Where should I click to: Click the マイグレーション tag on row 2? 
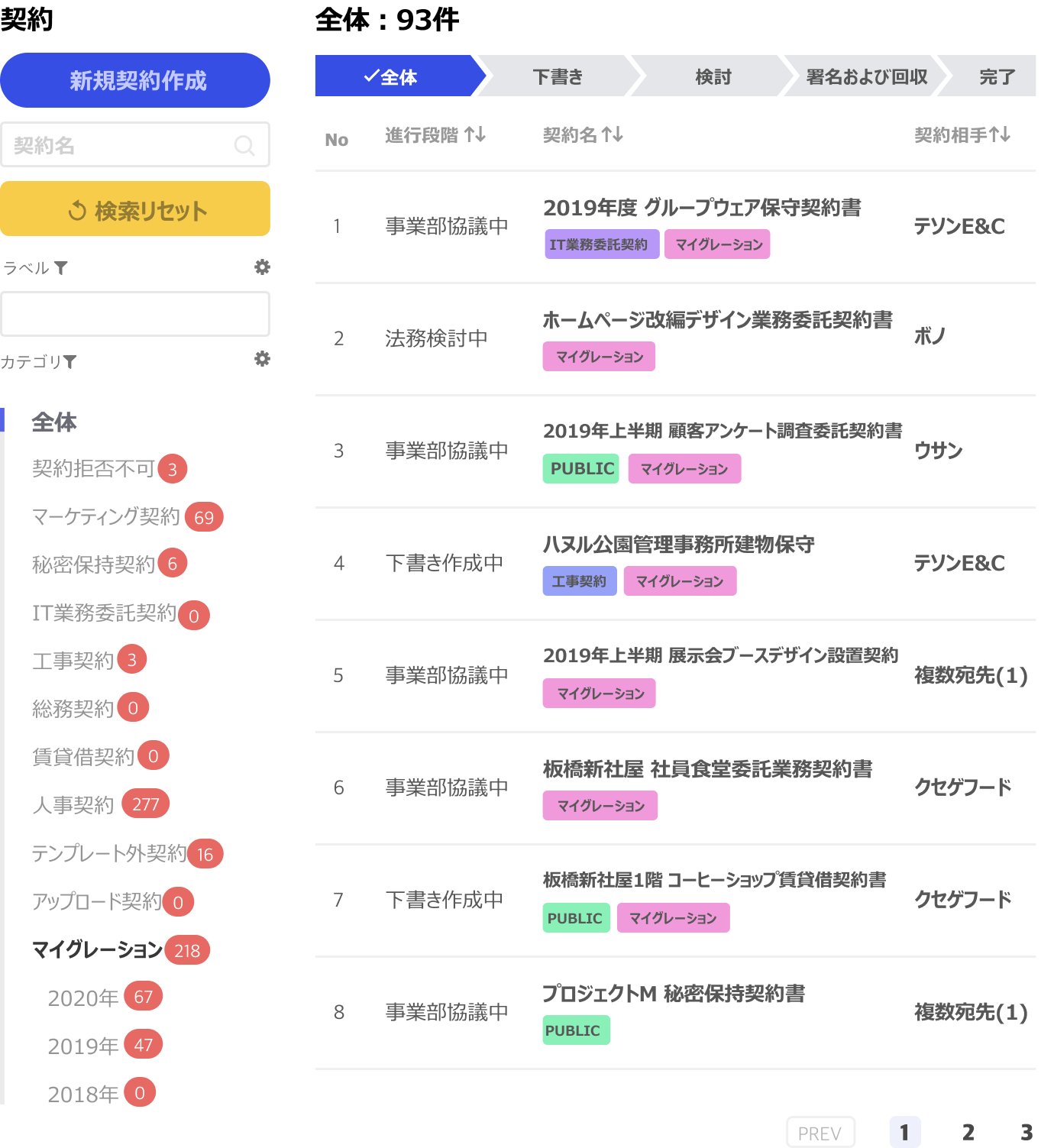tap(599, 356)
